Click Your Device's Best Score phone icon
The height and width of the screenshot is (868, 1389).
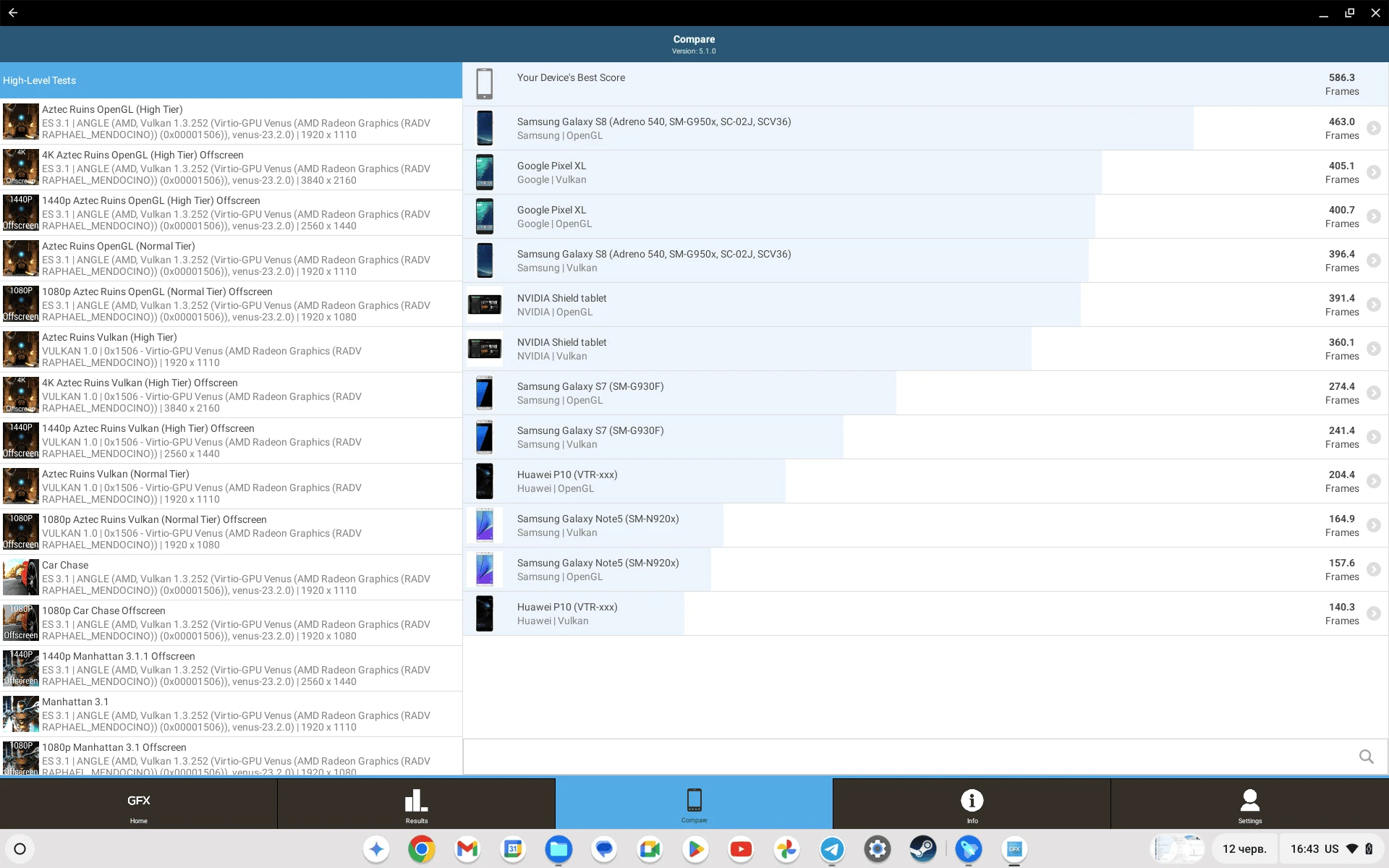coord(485,84)
